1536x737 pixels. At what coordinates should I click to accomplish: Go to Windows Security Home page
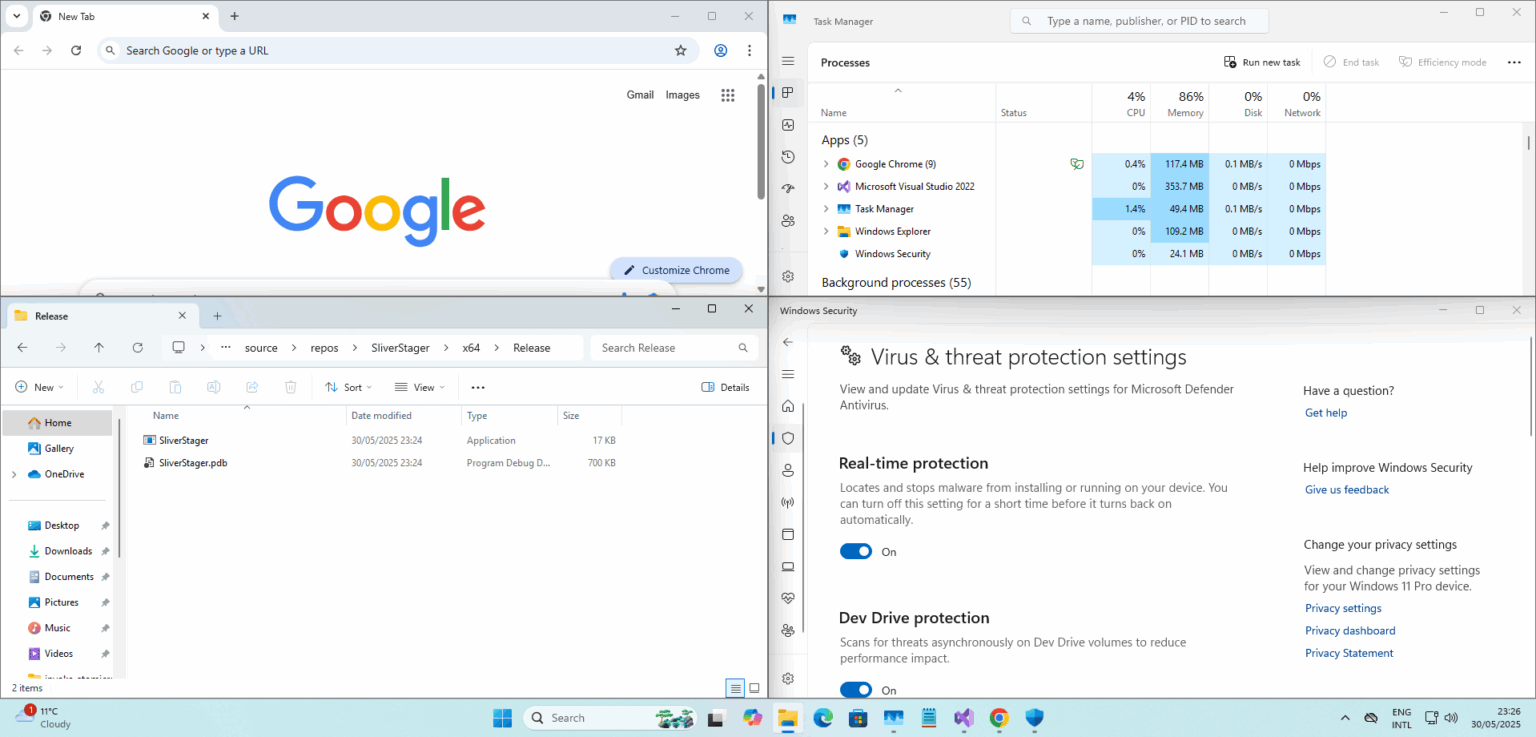(x=788, y=405)
